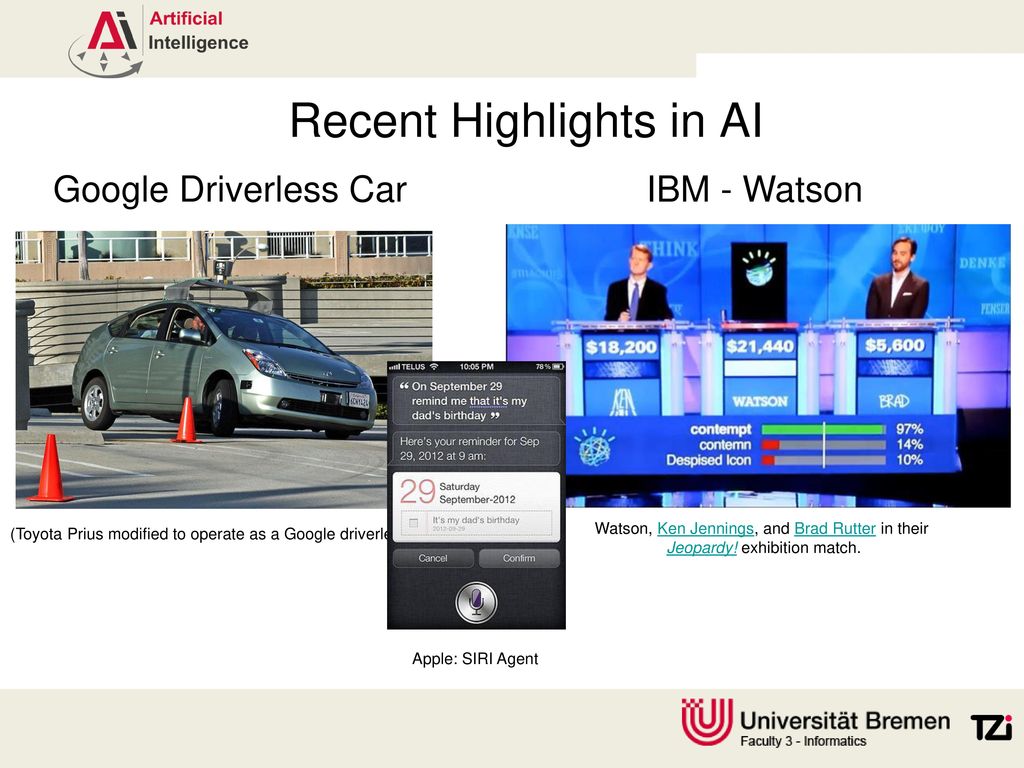1024x768 pixels.
Task: Tap Cancel in the Siri reminder
Action: pos(433,558)
